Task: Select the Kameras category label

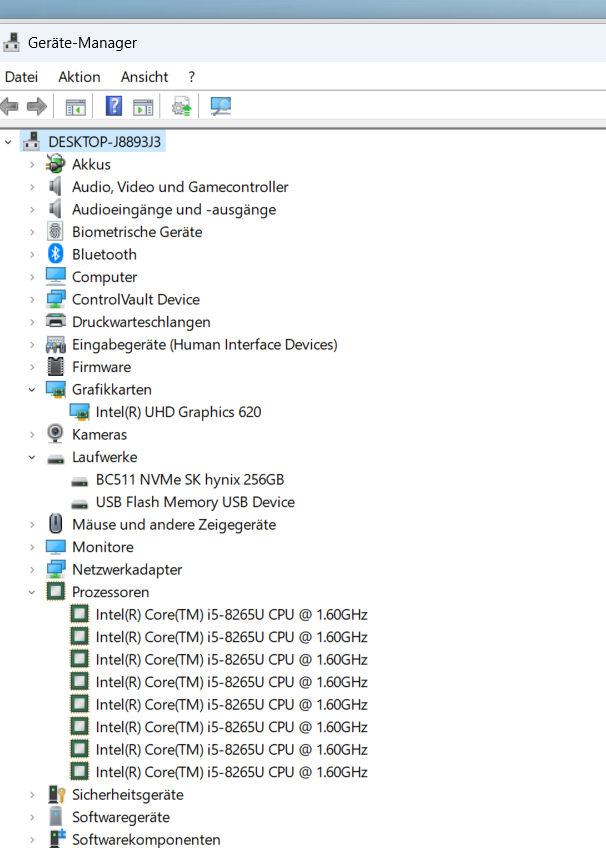Action: point(99,435)
